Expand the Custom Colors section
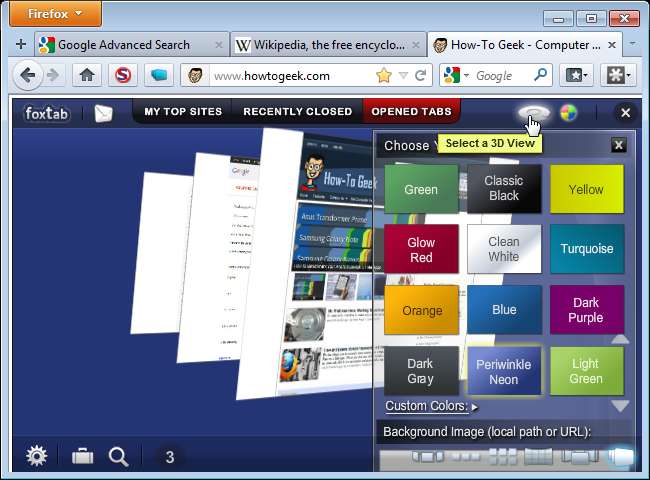650x480 pixels. pos(431,406)
